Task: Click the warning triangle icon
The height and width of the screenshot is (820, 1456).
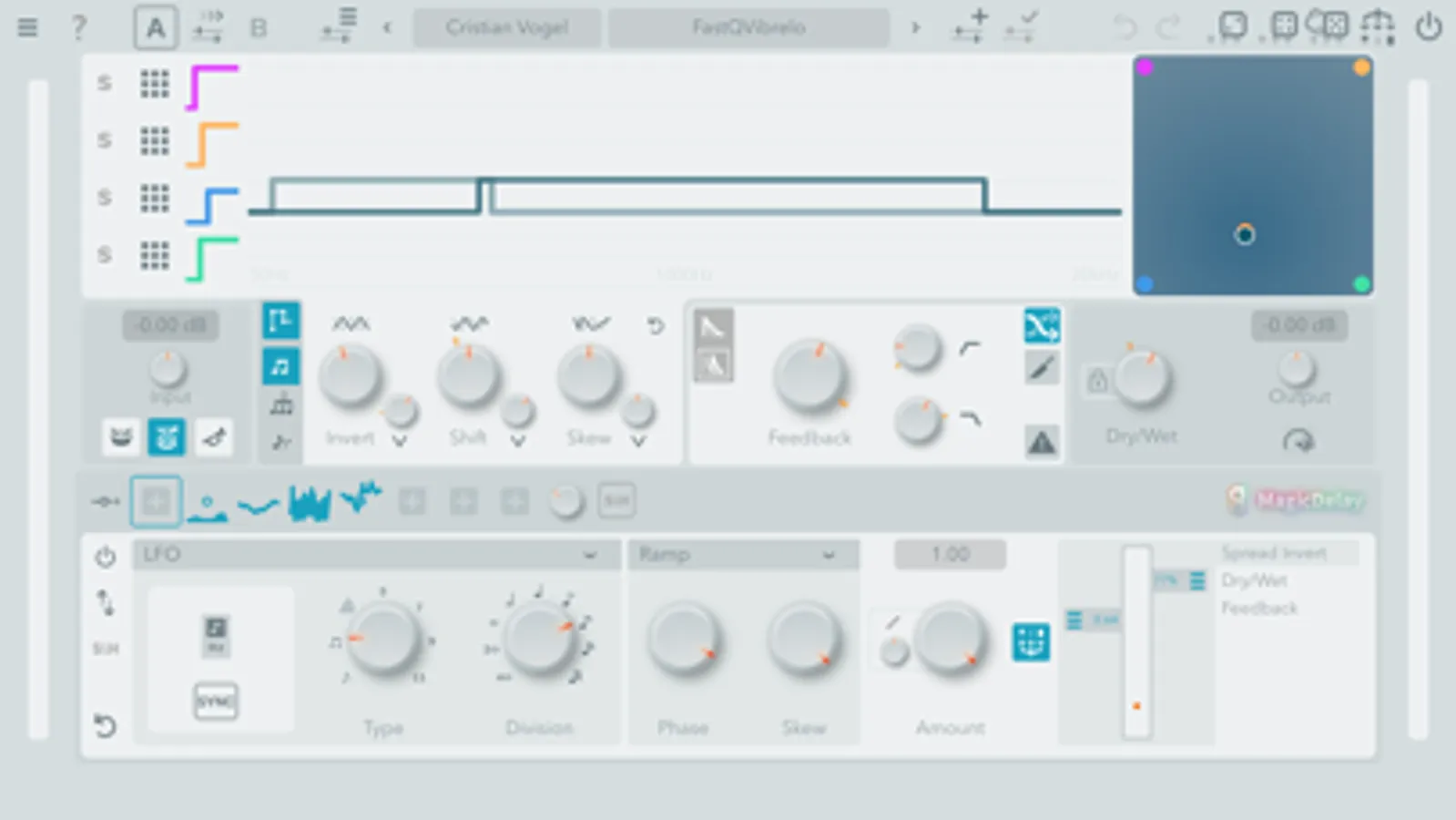Action: tap(1042, 443)
